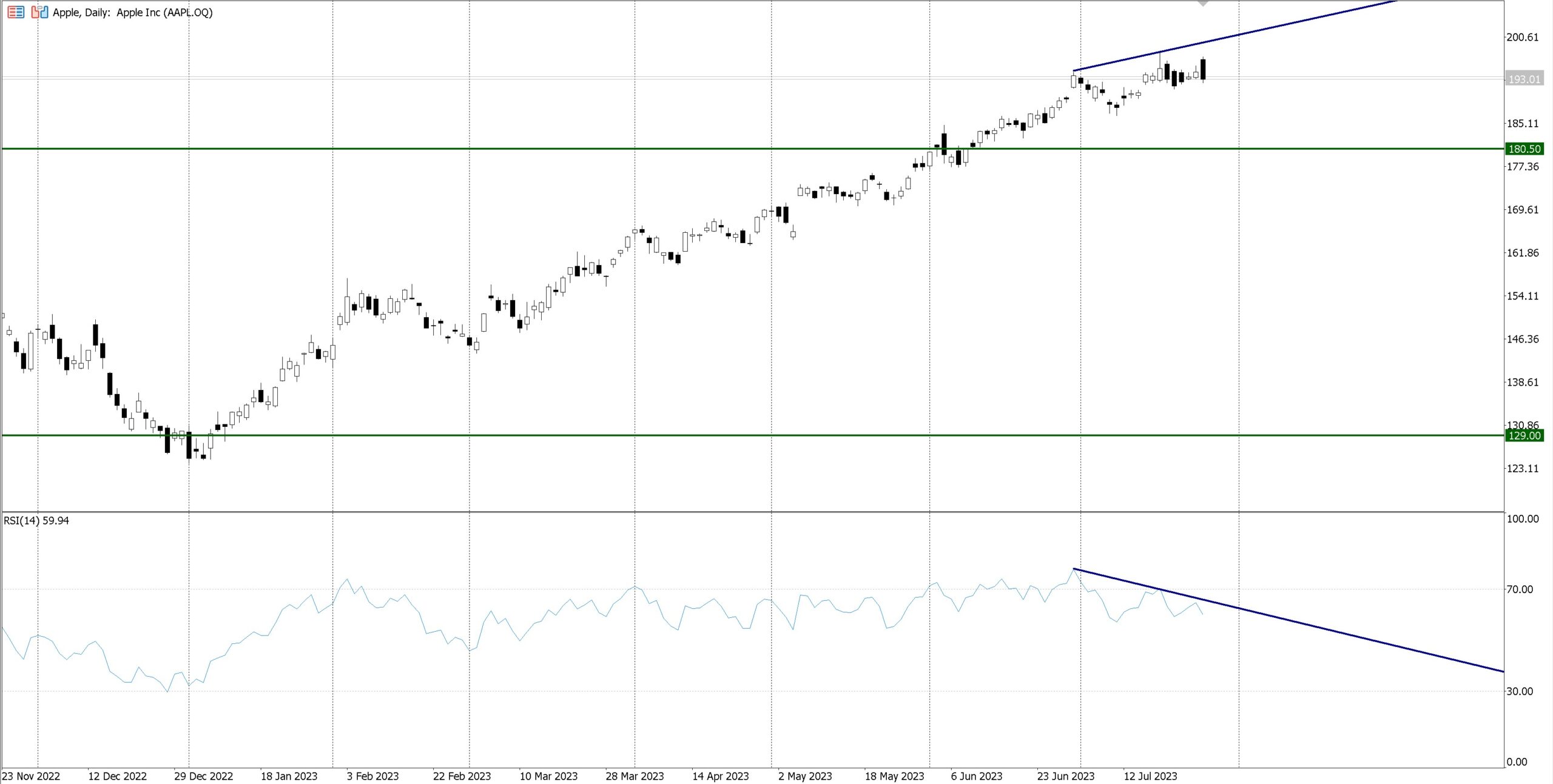Click the green 180.50 price label
Image resolution: width=1553 pixels, height=784 pixels.
(x=1524, y=149)
